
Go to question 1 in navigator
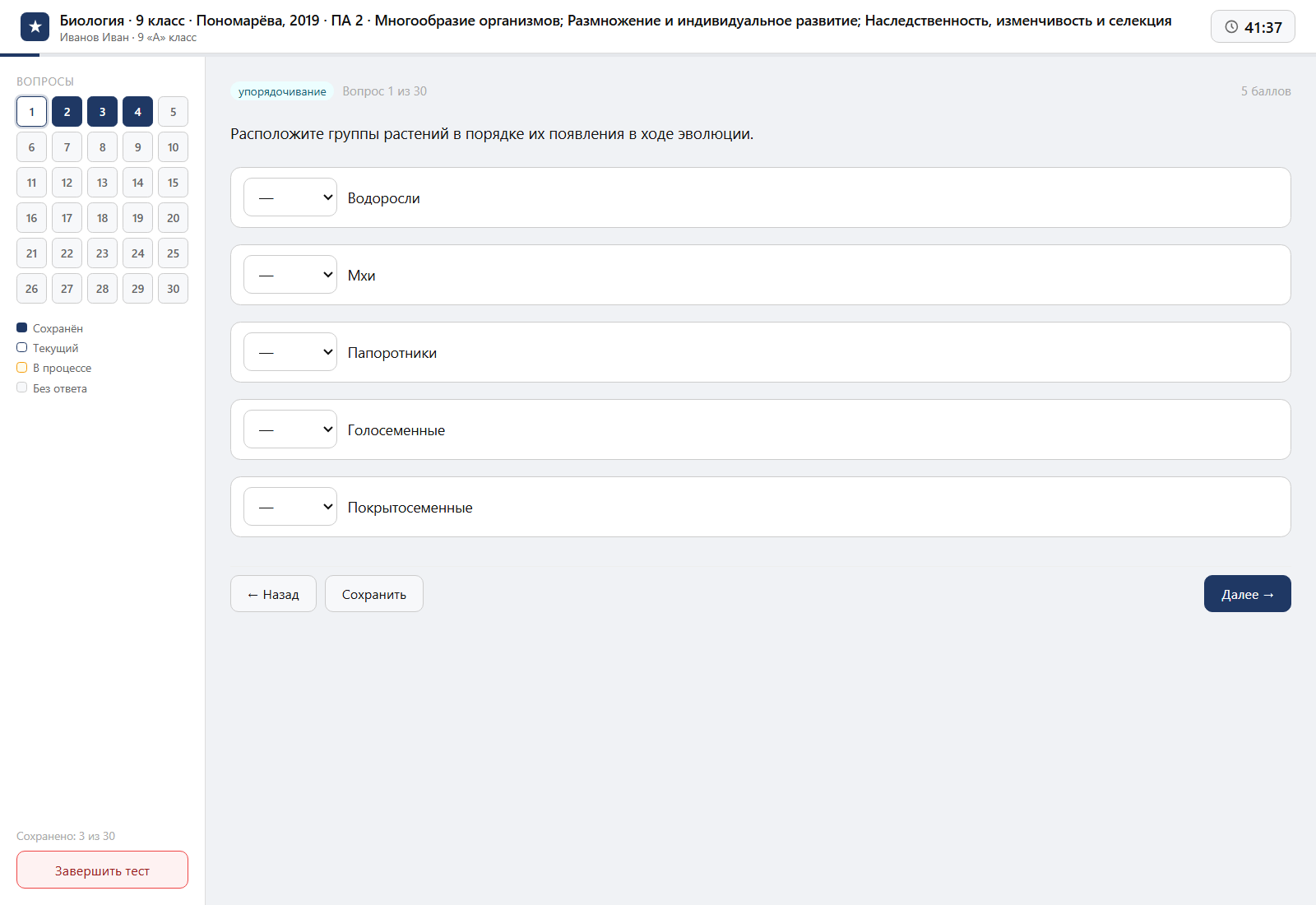[31, 112]
